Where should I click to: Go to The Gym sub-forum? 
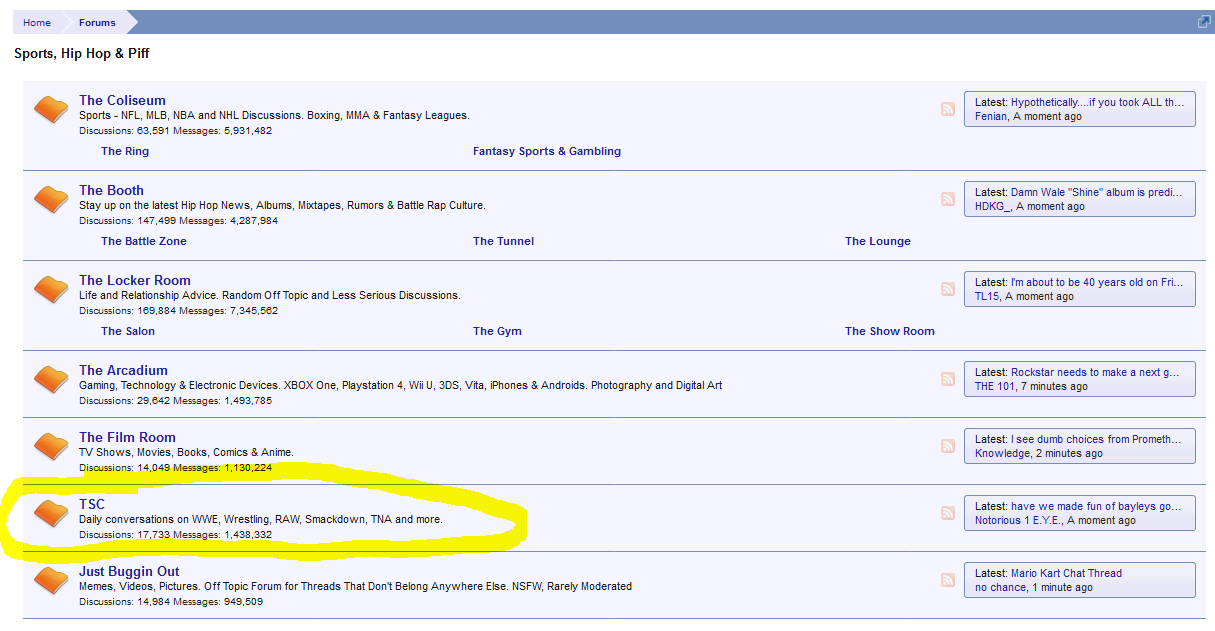[x=497, y=331]
